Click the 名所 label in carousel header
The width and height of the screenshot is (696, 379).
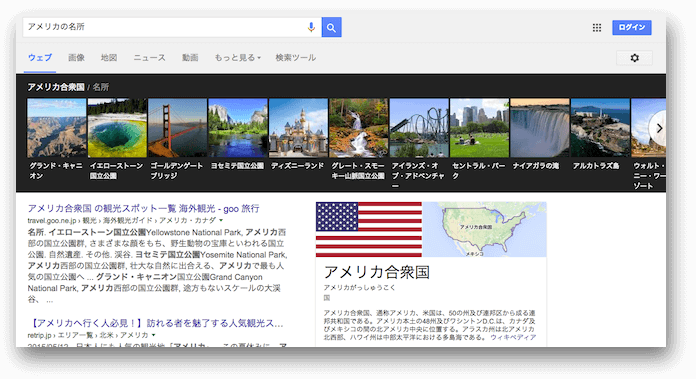click(x=101, y=87)
